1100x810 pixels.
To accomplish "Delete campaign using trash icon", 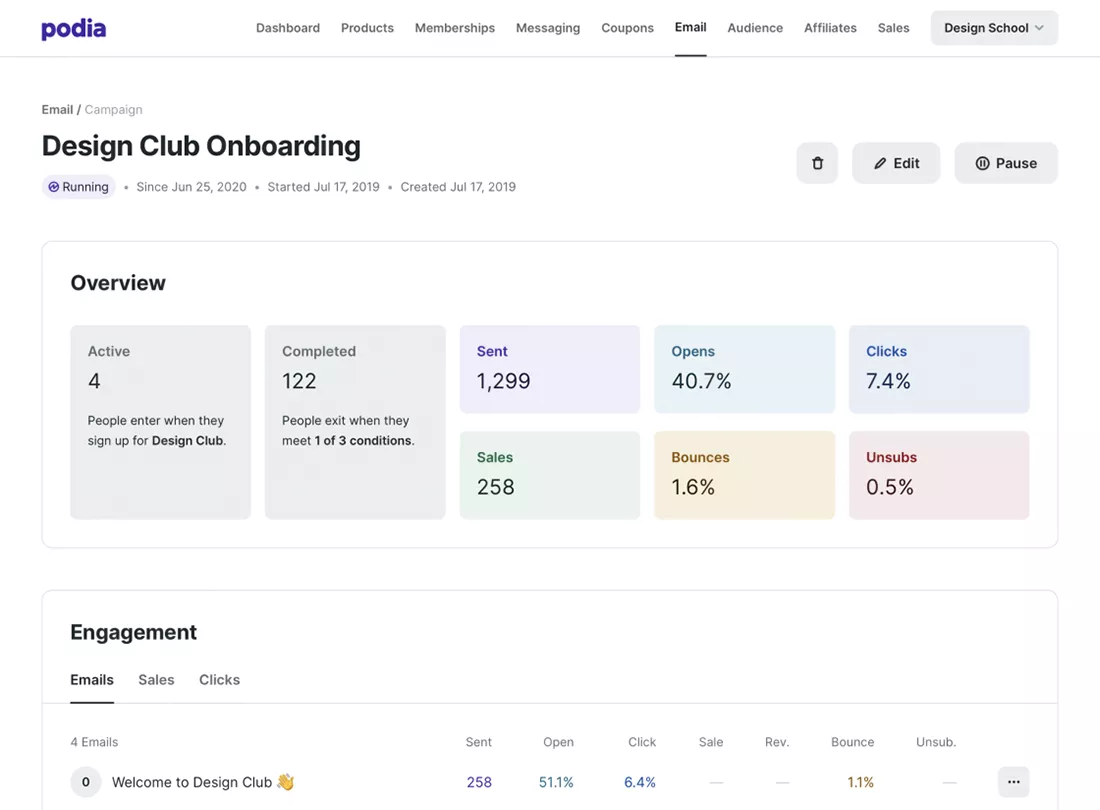I will [817, 163].
